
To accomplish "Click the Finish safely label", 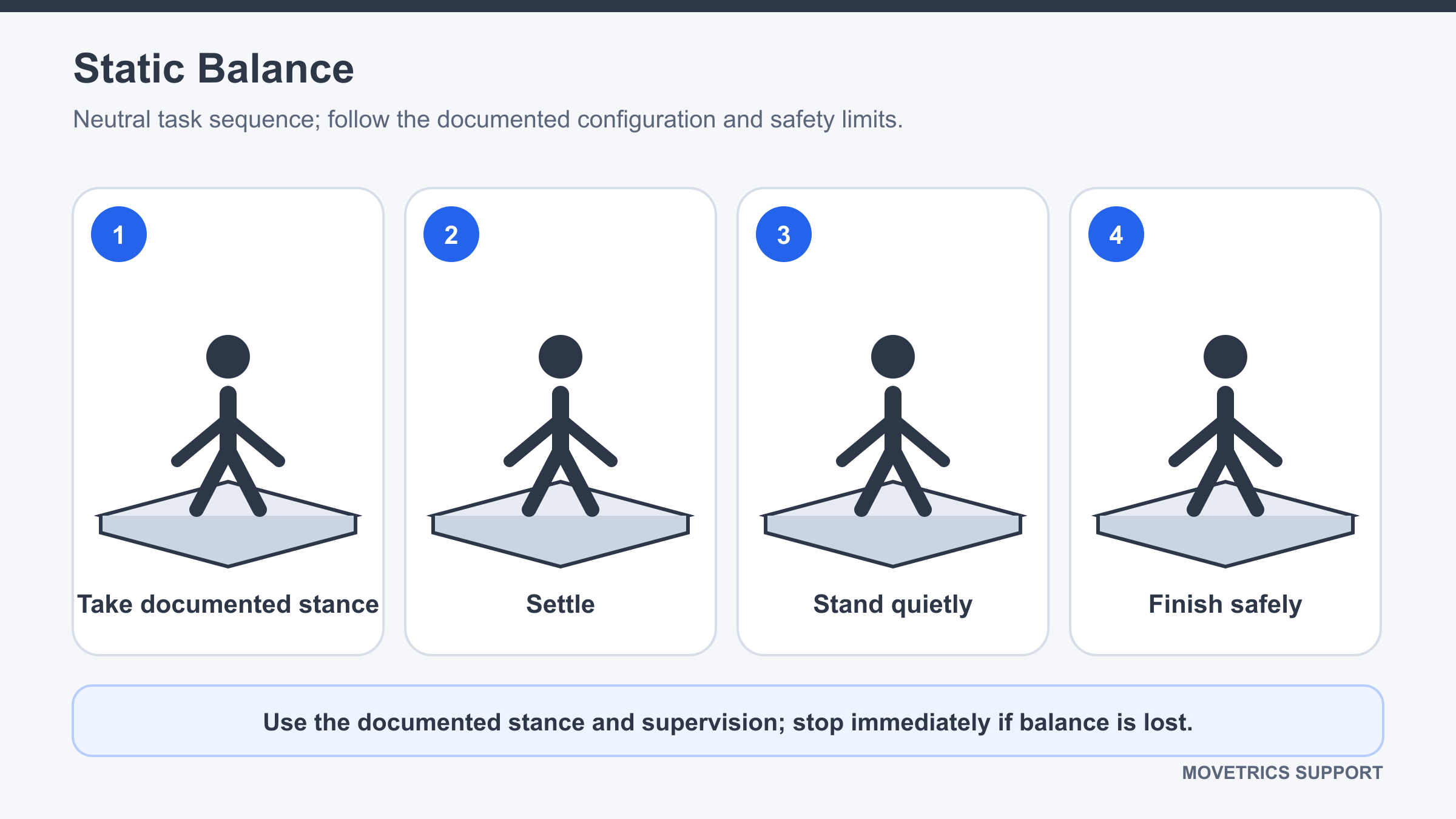I will [1225, 605].
